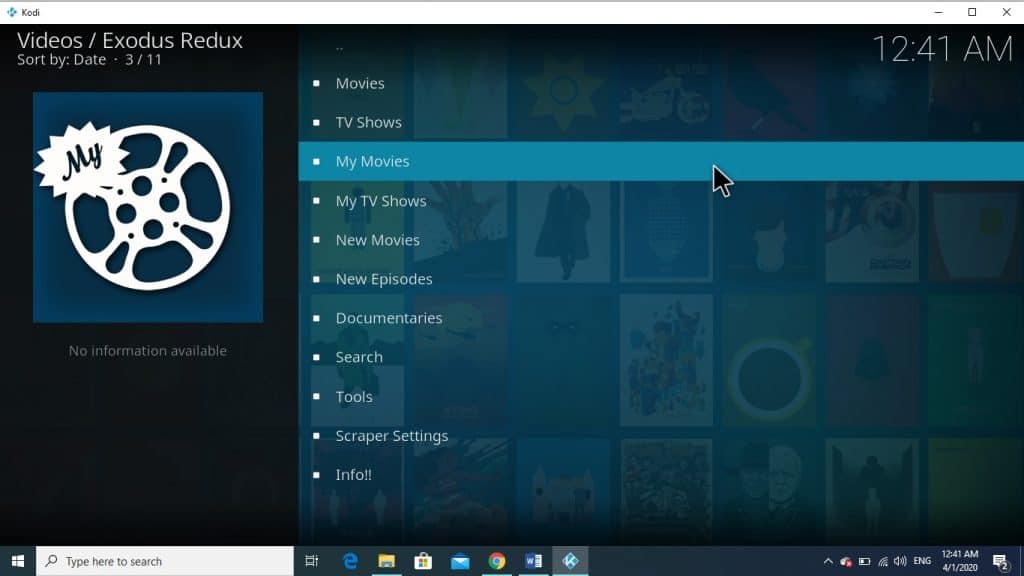Click the No information available text
This screenshot has width=1024, height=576.
coord(148,351)
